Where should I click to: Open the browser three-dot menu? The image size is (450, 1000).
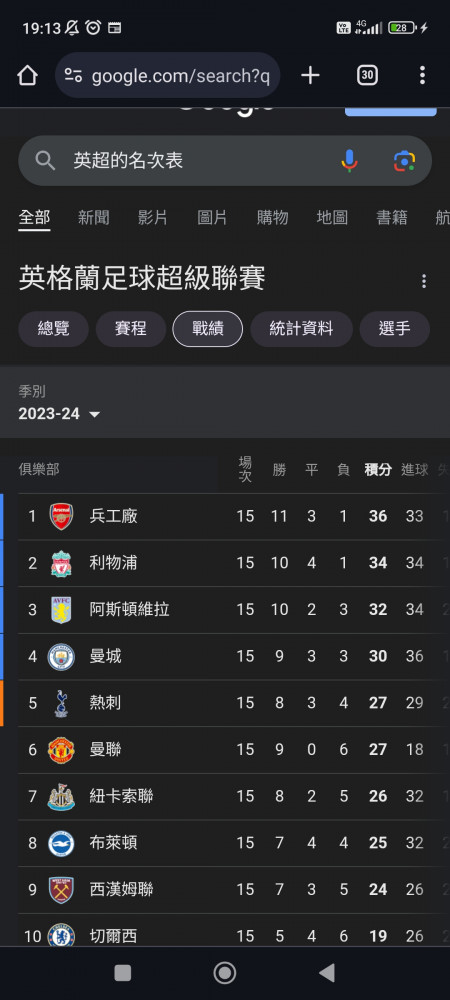(x=422, y=76)
